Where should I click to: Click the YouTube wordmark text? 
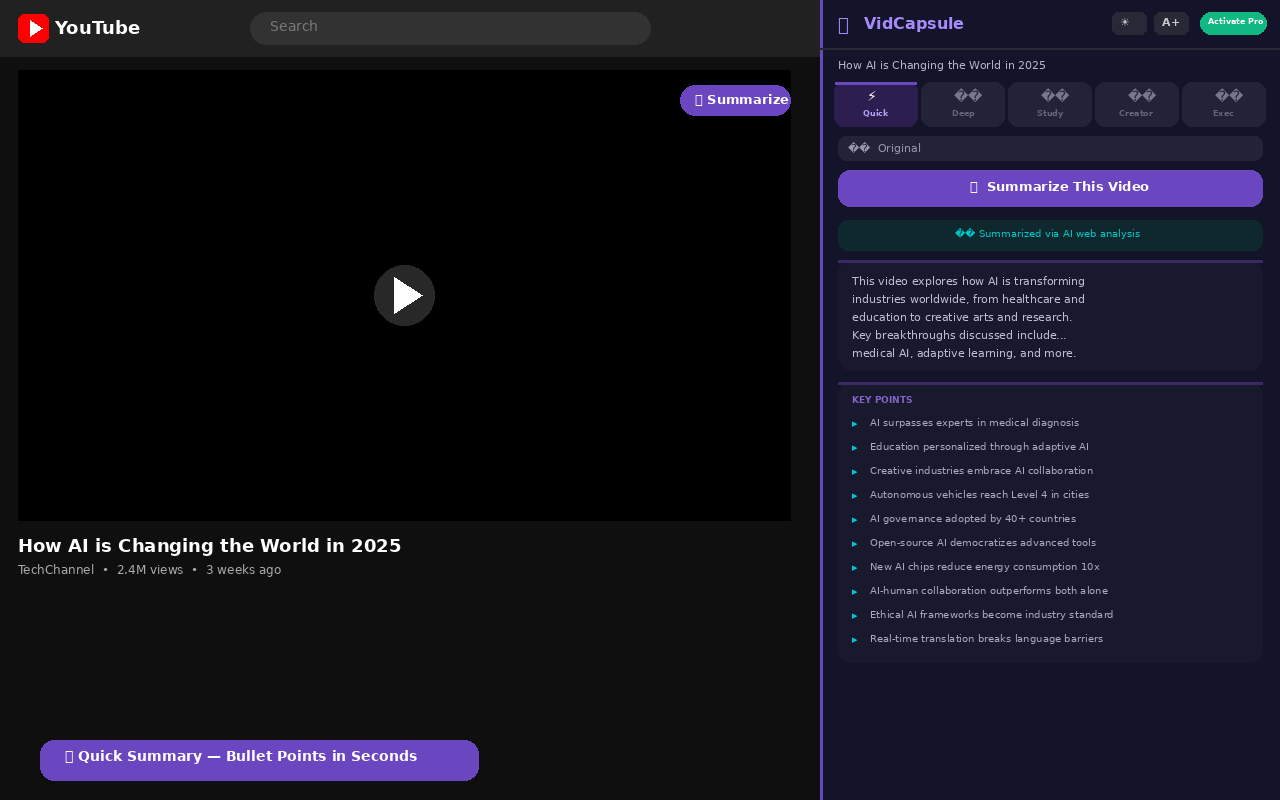click(97, 28)
